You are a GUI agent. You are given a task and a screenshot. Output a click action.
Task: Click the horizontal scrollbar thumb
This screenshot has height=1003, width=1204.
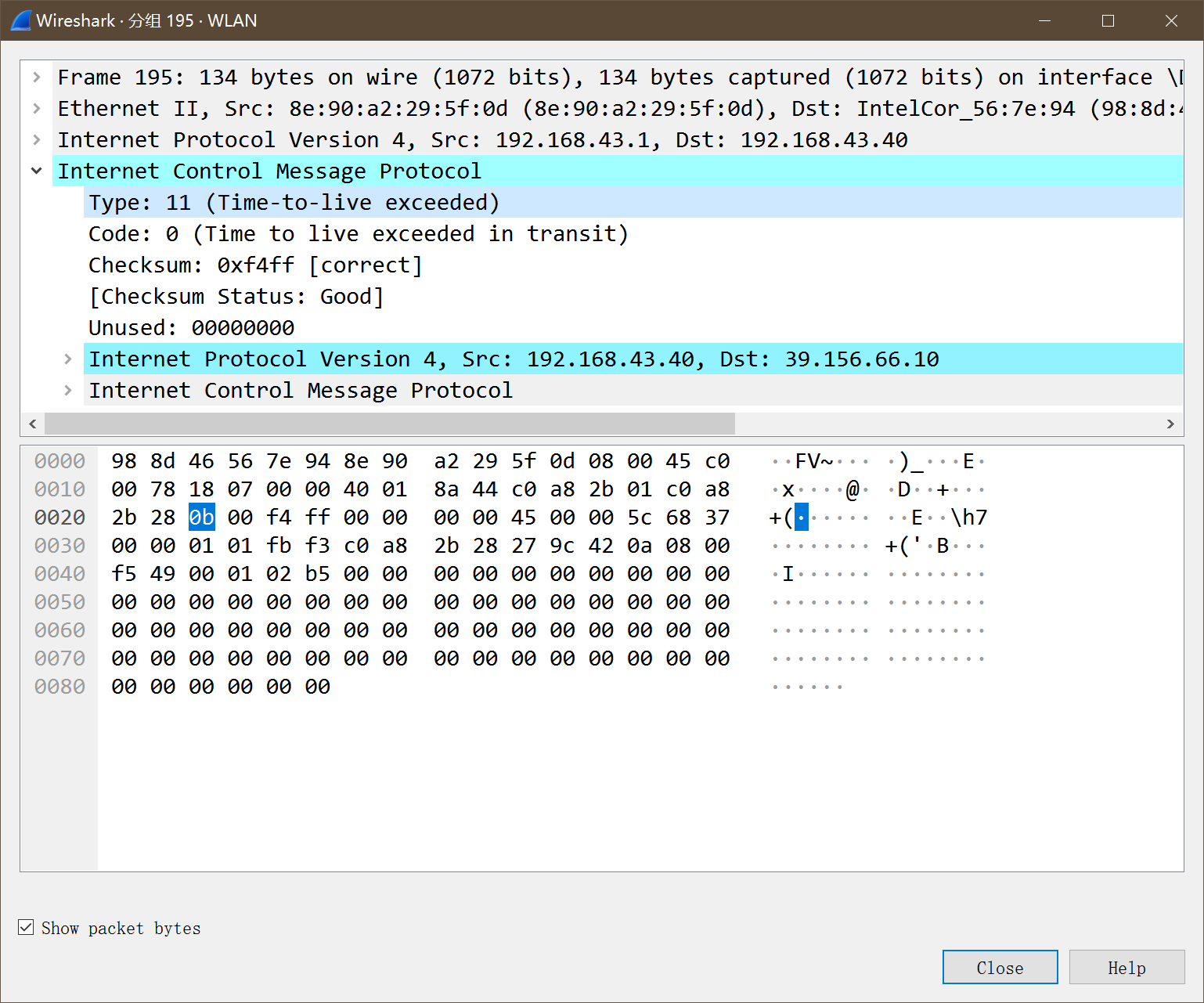pos(390,424)
